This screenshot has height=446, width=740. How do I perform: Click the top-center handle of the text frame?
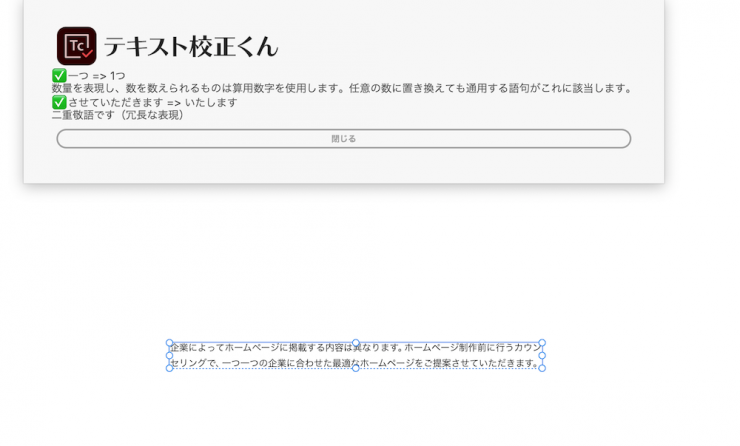coord(355,343)
